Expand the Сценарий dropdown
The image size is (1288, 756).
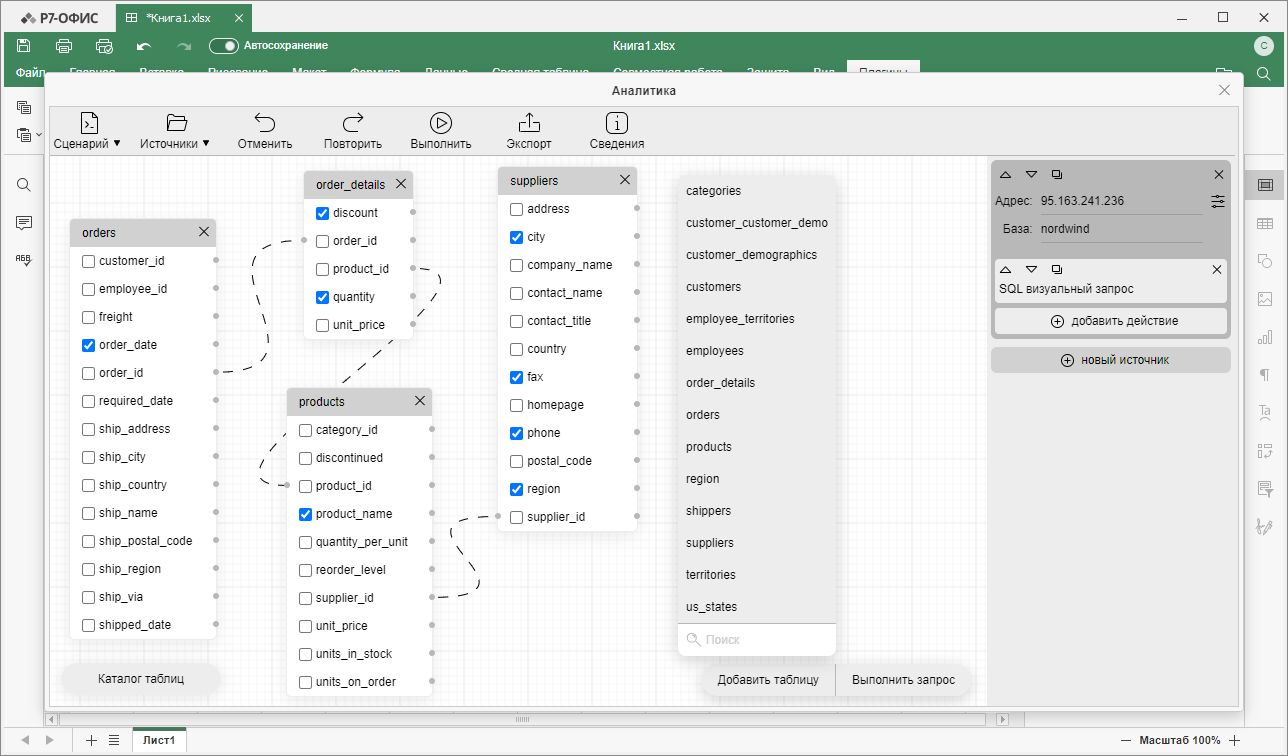click(88, 143)
